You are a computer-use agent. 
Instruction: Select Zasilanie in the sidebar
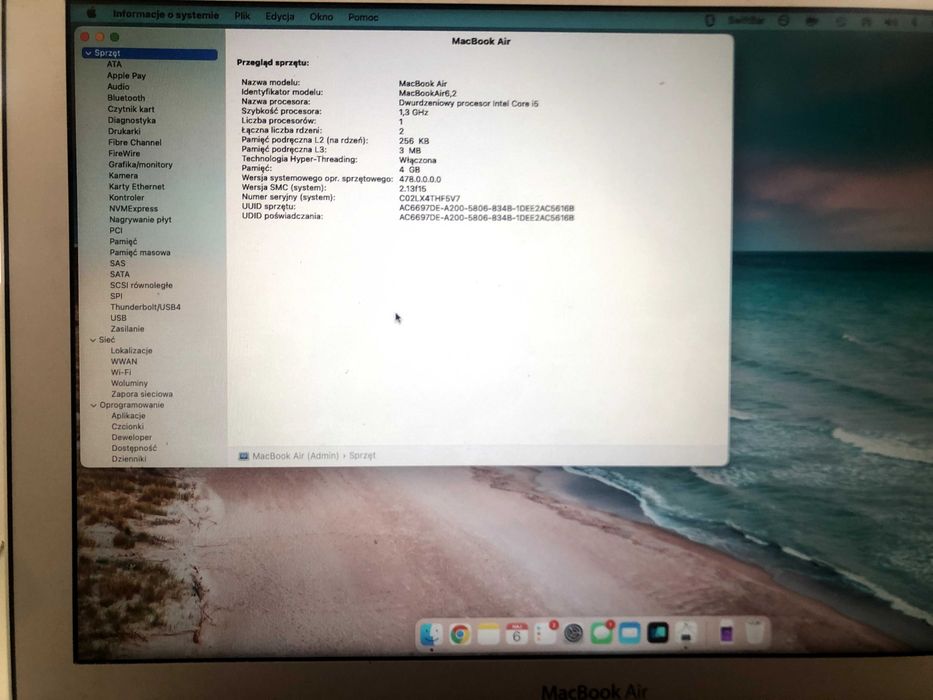click(127, 329)
